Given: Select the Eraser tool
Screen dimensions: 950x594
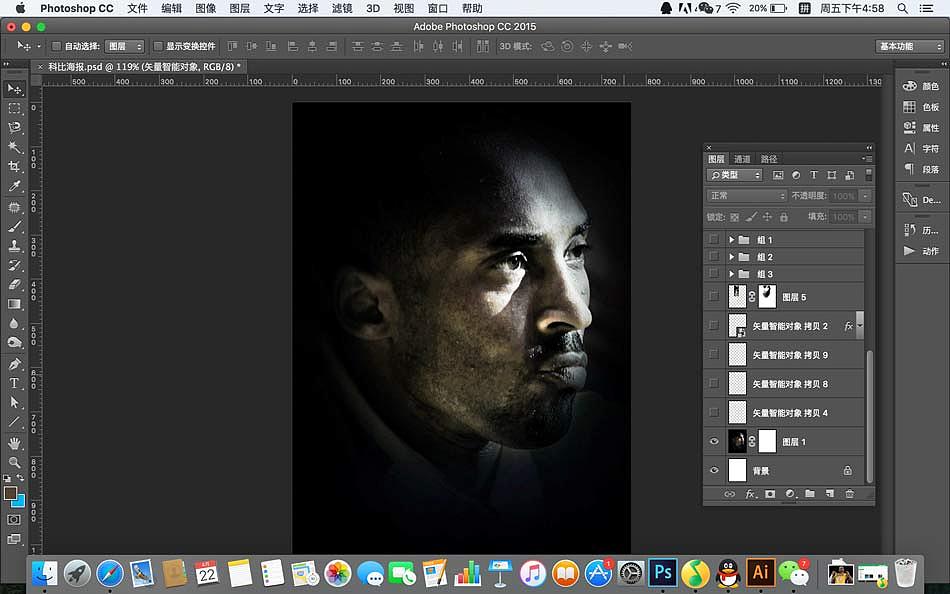Looking at the screenshot, I should [x=15, y=285].
